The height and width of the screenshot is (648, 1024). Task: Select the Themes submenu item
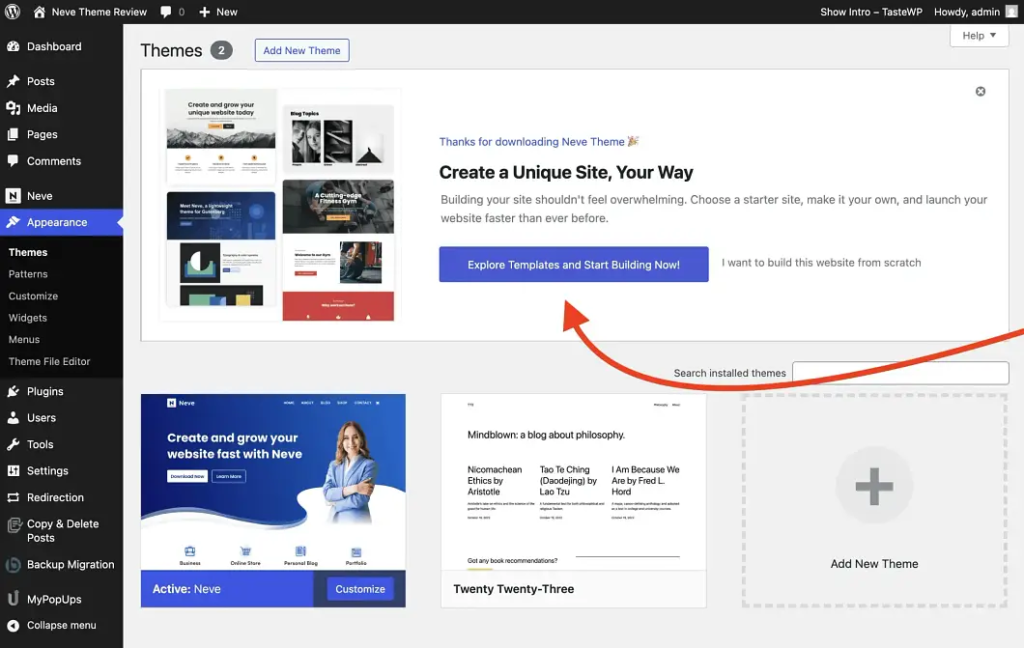tap(28, 252)
